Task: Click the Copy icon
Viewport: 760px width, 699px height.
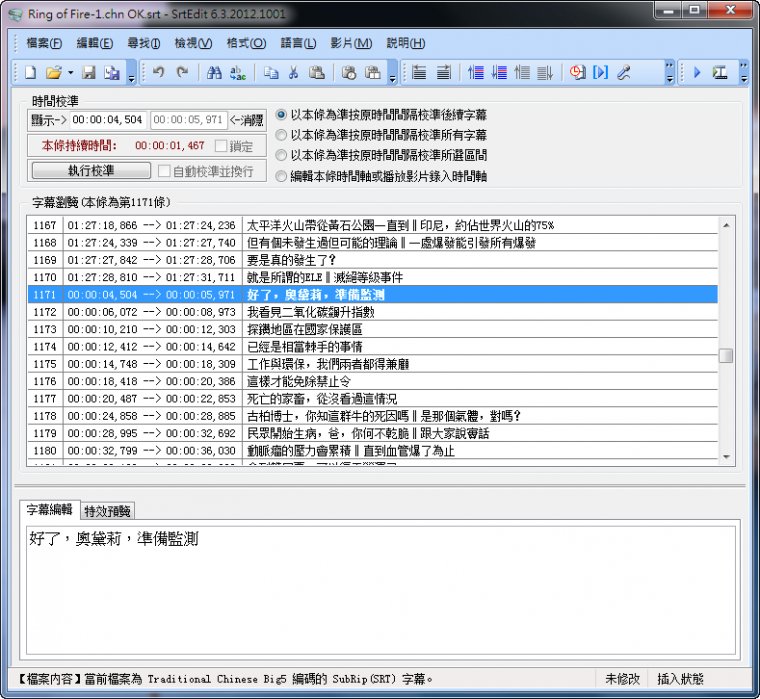Action: pyautogui.click(x=271, y=73)
